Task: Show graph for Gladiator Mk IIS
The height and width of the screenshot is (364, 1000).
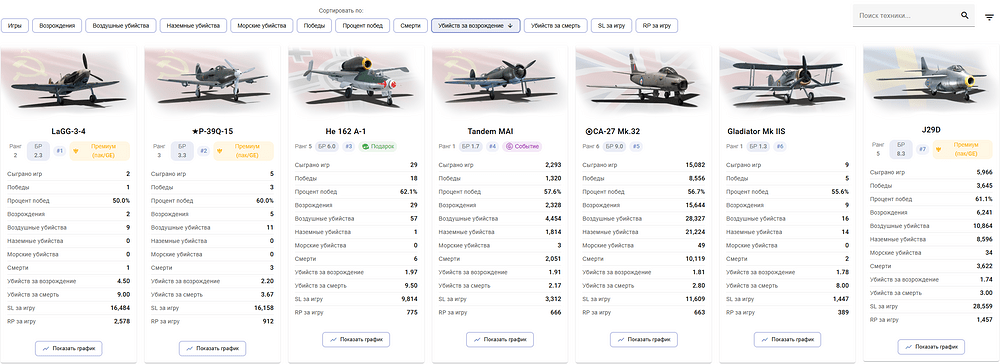Action: pyautogui.click(x=788, y=340)
